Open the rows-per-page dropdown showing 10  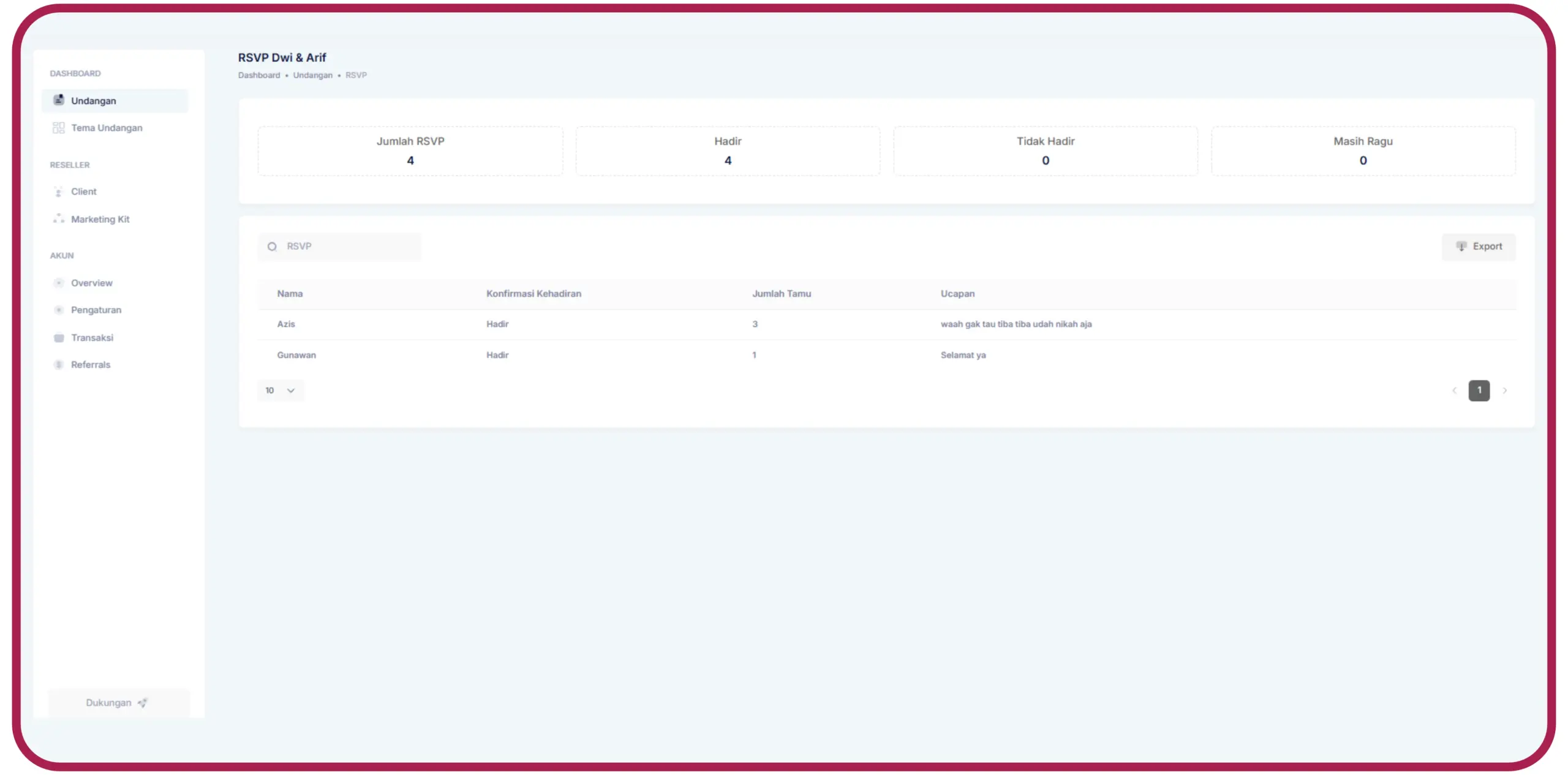point(281,391)
